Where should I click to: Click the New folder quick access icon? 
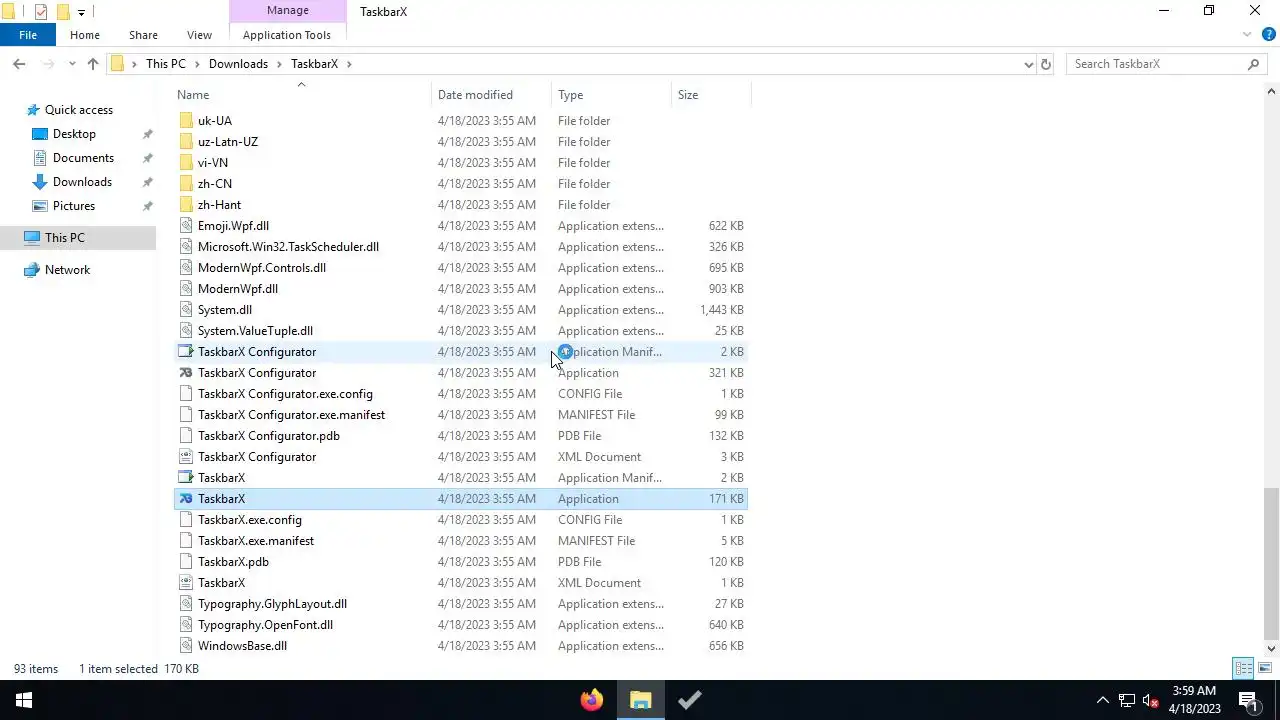coord(62,12)
